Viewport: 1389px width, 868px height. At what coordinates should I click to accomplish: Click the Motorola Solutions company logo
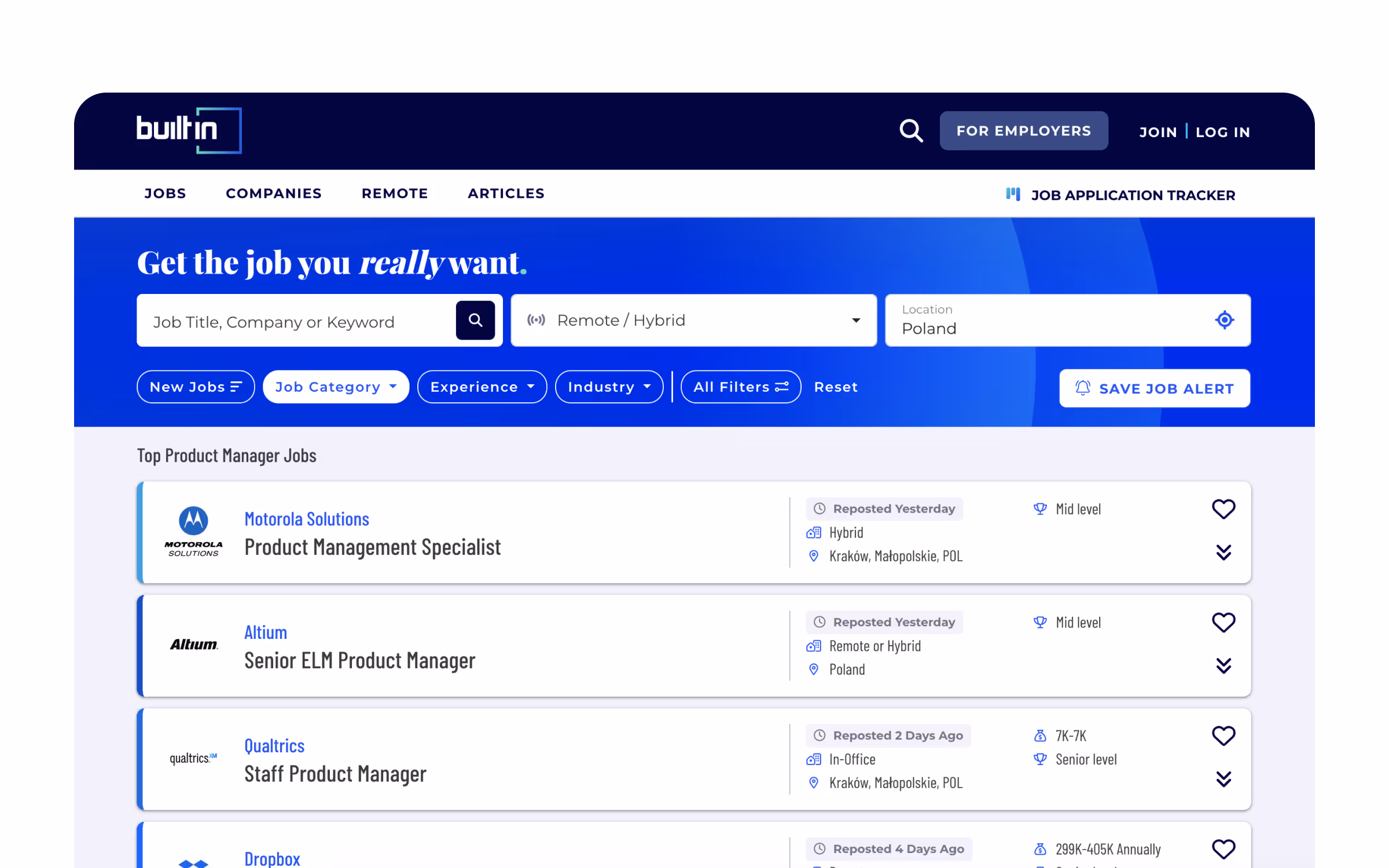point(193,532)
